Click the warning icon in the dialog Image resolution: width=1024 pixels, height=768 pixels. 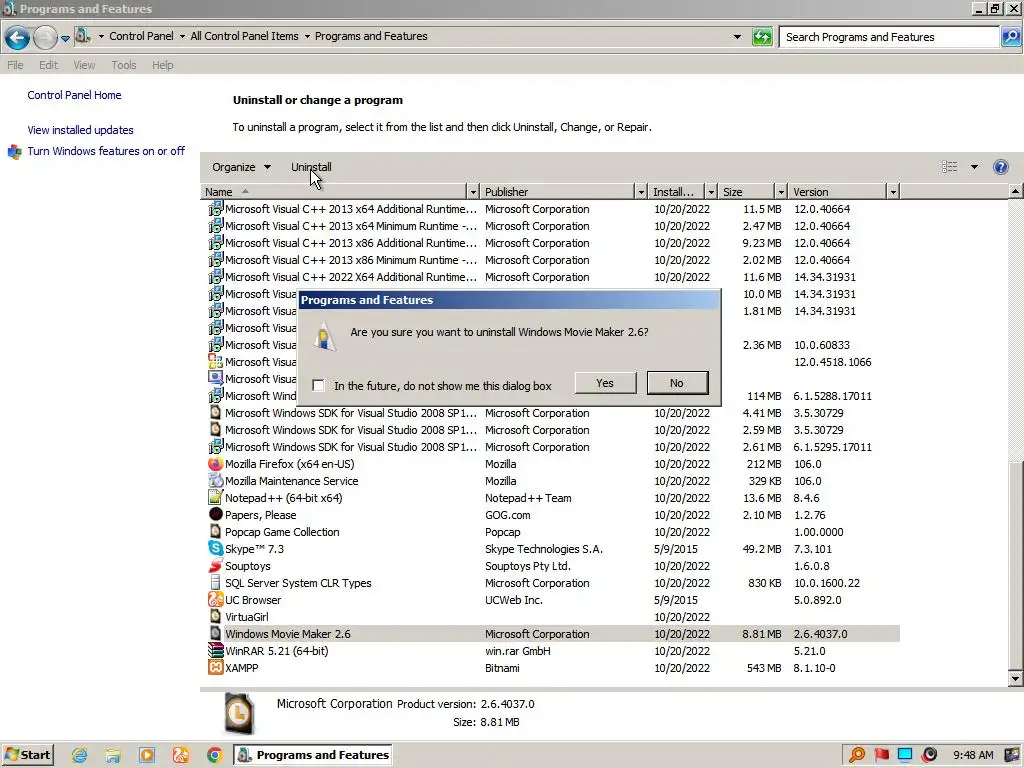(325, 337)
